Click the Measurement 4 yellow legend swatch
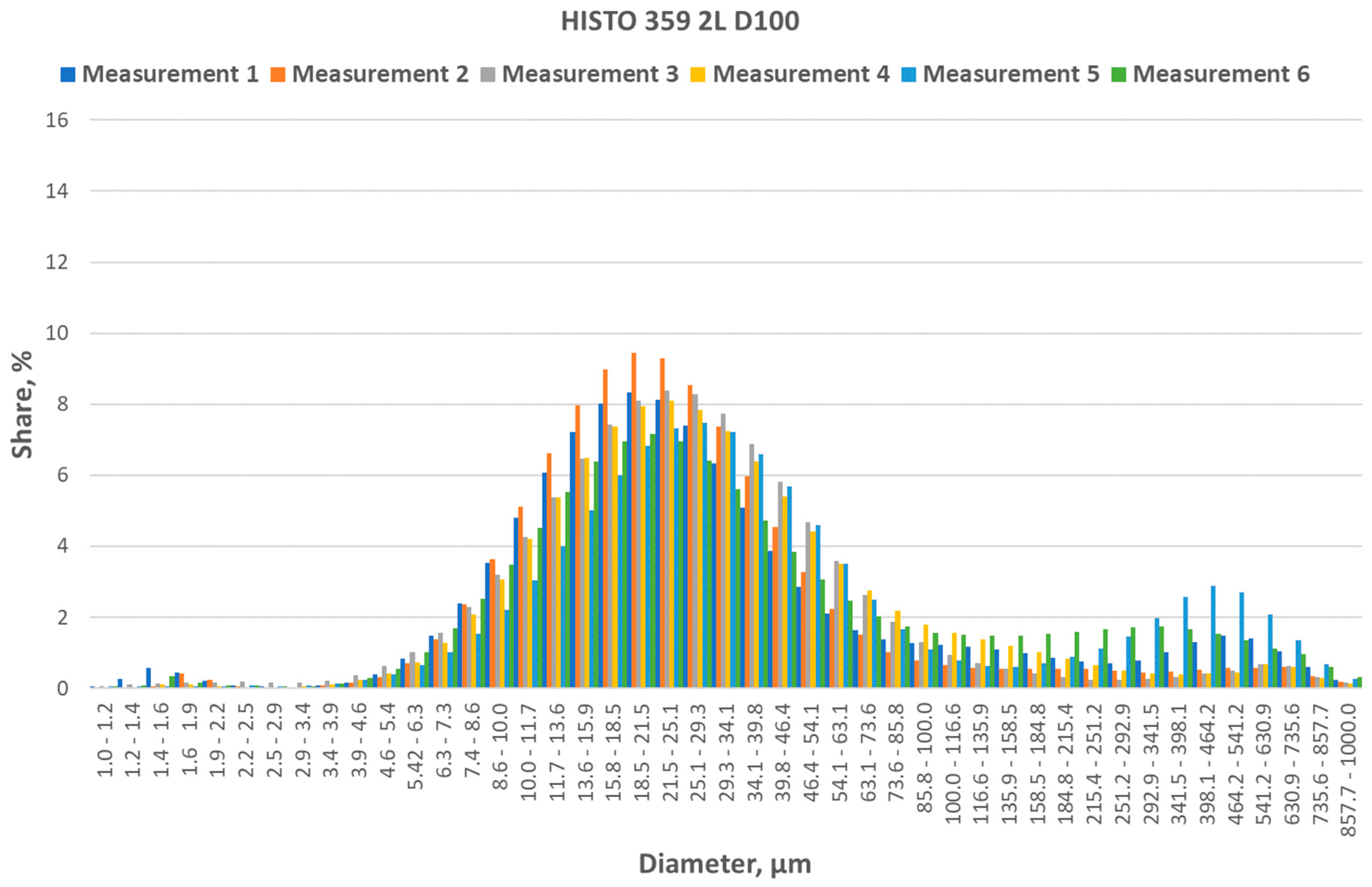 tap(698, 74)
